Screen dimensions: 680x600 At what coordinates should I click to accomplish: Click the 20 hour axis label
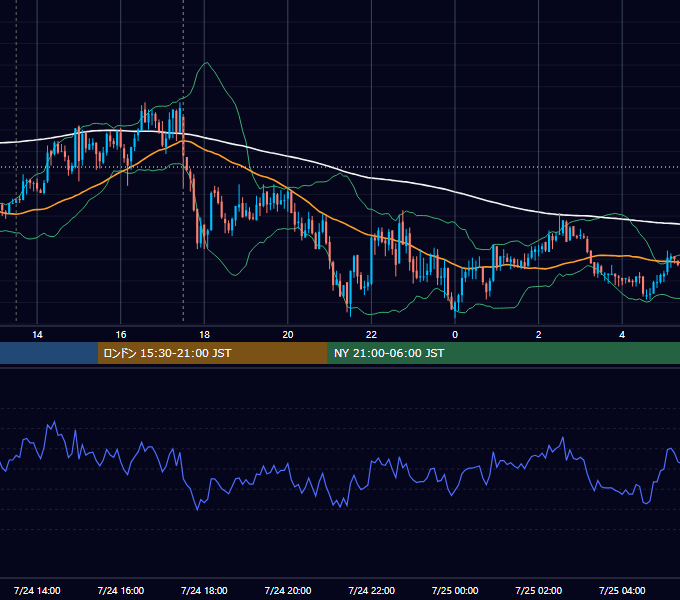coord(288,335)
